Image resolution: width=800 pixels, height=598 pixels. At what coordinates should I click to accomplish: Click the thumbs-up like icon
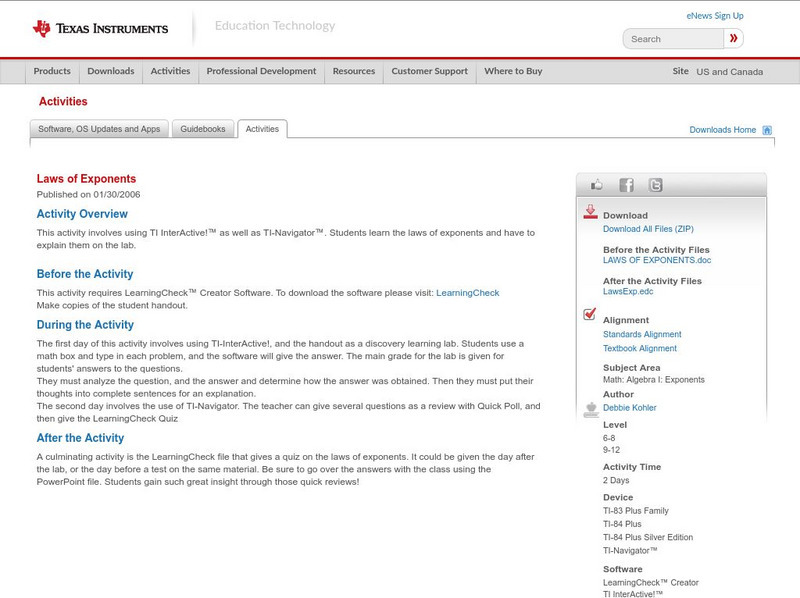[596, 184]
